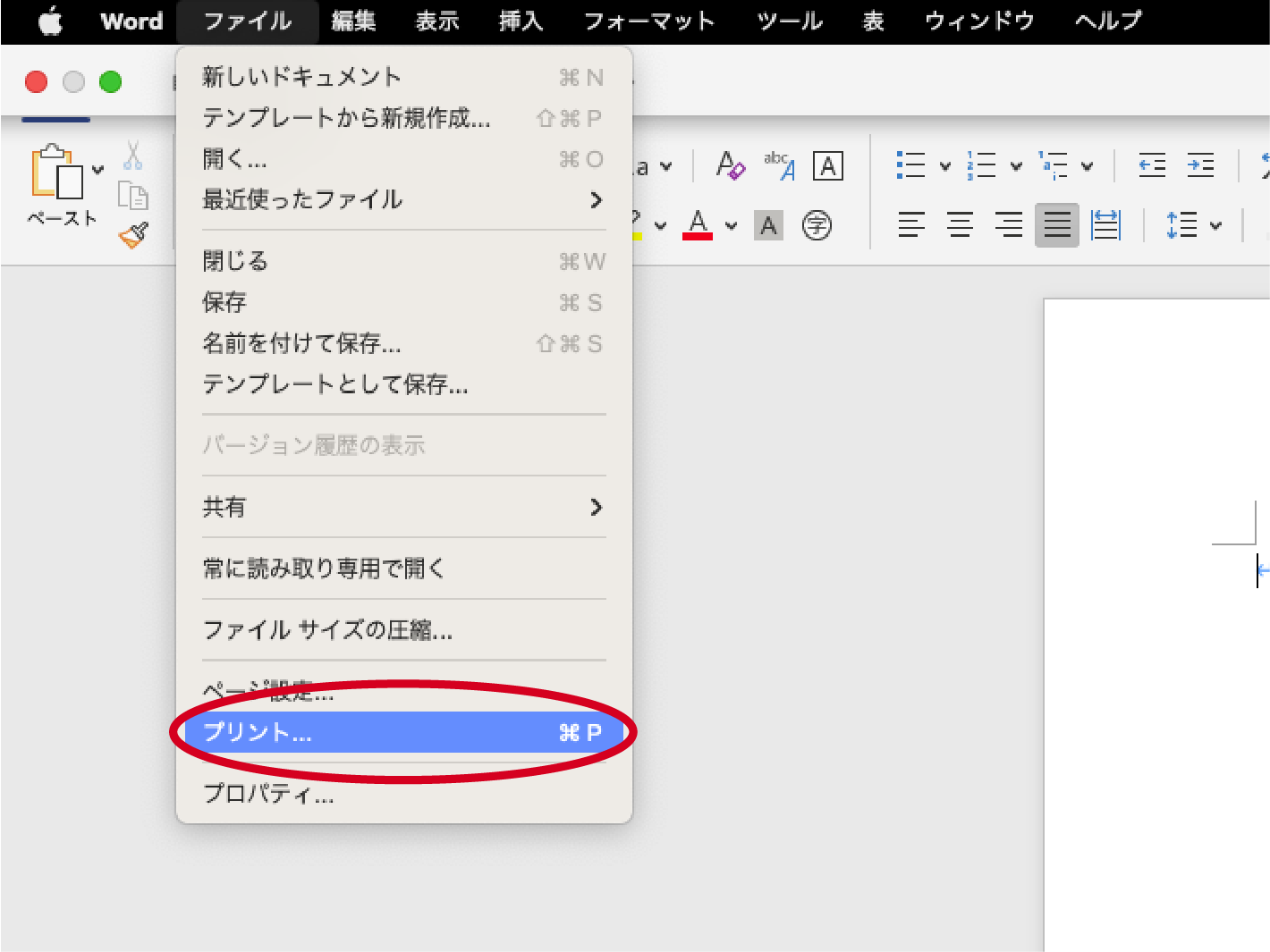This screenshot has height=952, width=1270.
Task: Open the ツール menu
Action: 790,21
